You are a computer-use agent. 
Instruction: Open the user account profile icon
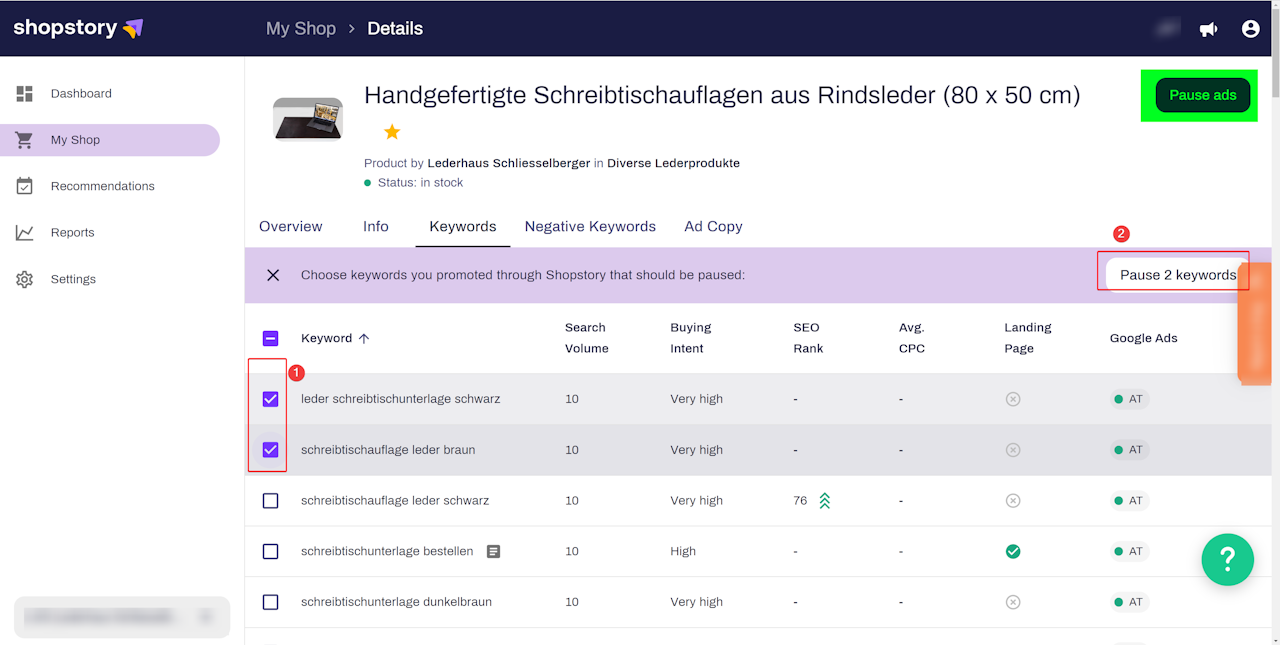(x=1250, y=29)
